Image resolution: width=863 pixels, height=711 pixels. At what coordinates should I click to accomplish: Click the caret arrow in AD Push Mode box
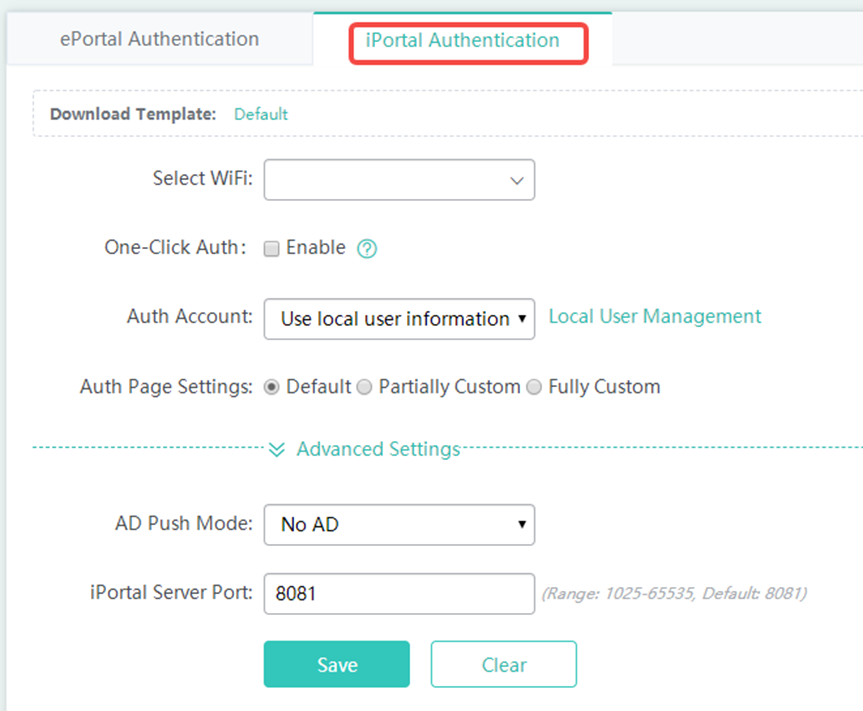click(521, 524)
